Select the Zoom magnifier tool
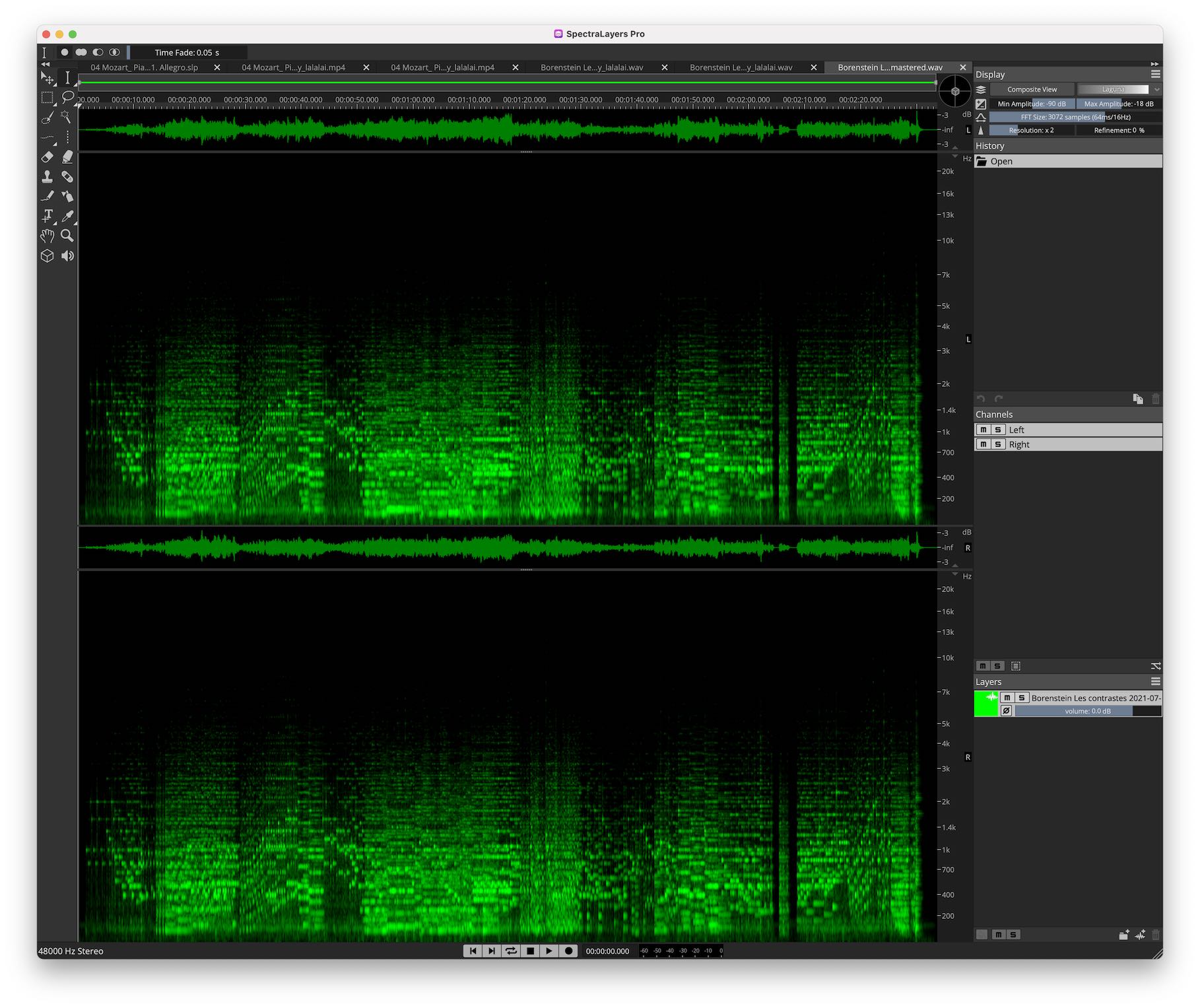Image resolution: width=1200 pixels, height=1008 pixels. click(x=67, y=236)
